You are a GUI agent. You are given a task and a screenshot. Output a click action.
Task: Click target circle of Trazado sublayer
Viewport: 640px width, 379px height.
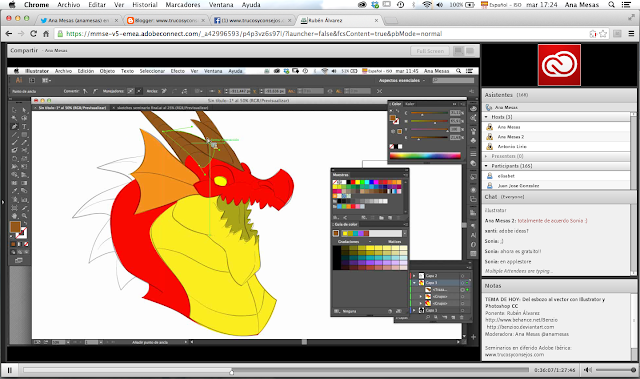pyautogui.click(x=462, y=290)
